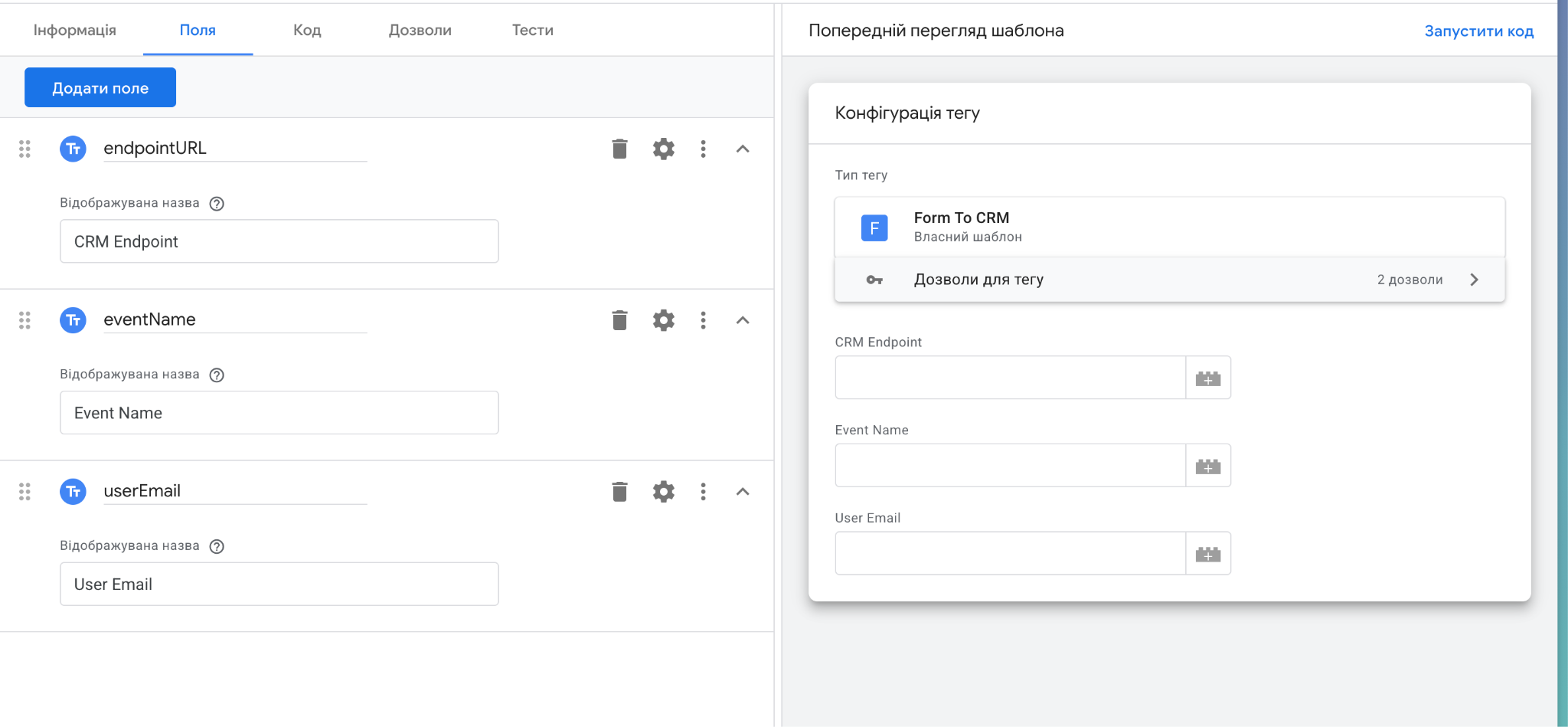
Task: Switch to the Код tab
Action: click(306, 30)
